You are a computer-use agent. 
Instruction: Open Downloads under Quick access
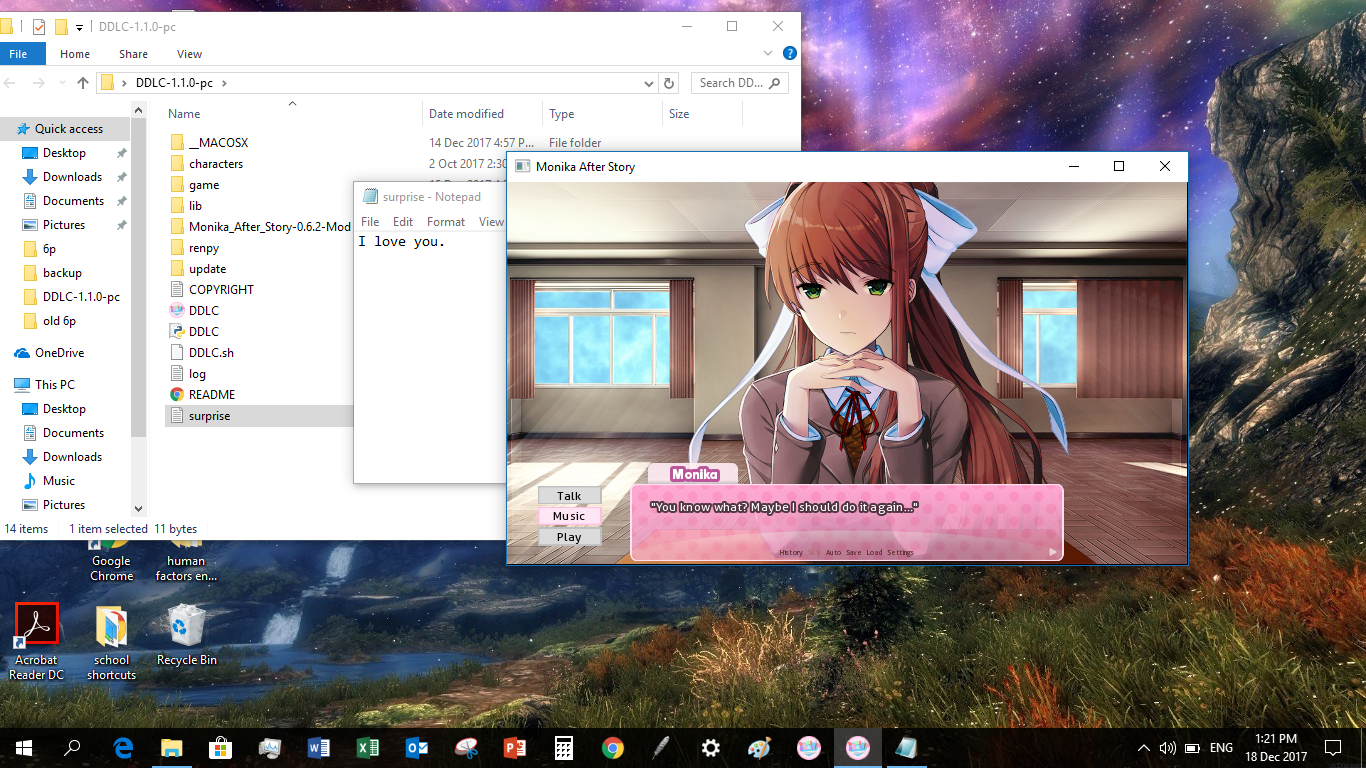point(72,177)
